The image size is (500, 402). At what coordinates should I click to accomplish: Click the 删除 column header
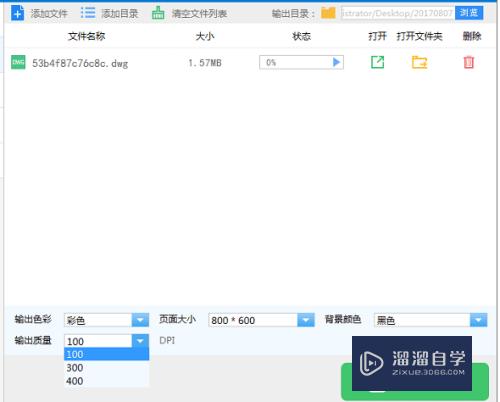[x=472, y=36]
